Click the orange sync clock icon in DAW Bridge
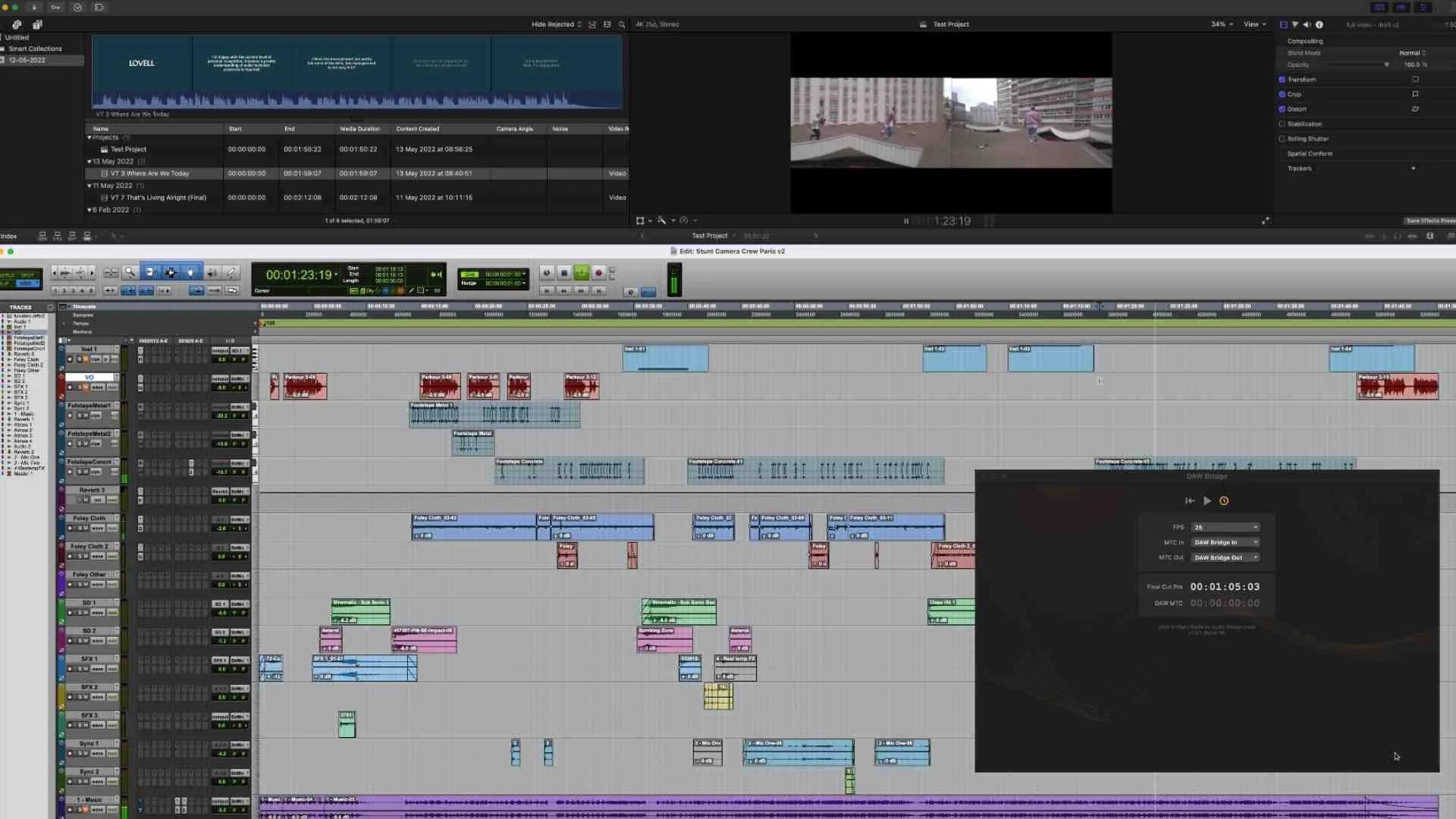1456x819 pixels. 1223,501
